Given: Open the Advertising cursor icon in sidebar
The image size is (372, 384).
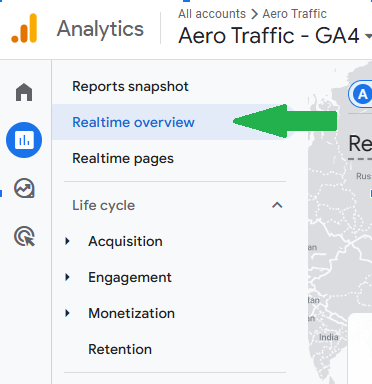Looking at the screenshot, I should [x=24, y=236].
